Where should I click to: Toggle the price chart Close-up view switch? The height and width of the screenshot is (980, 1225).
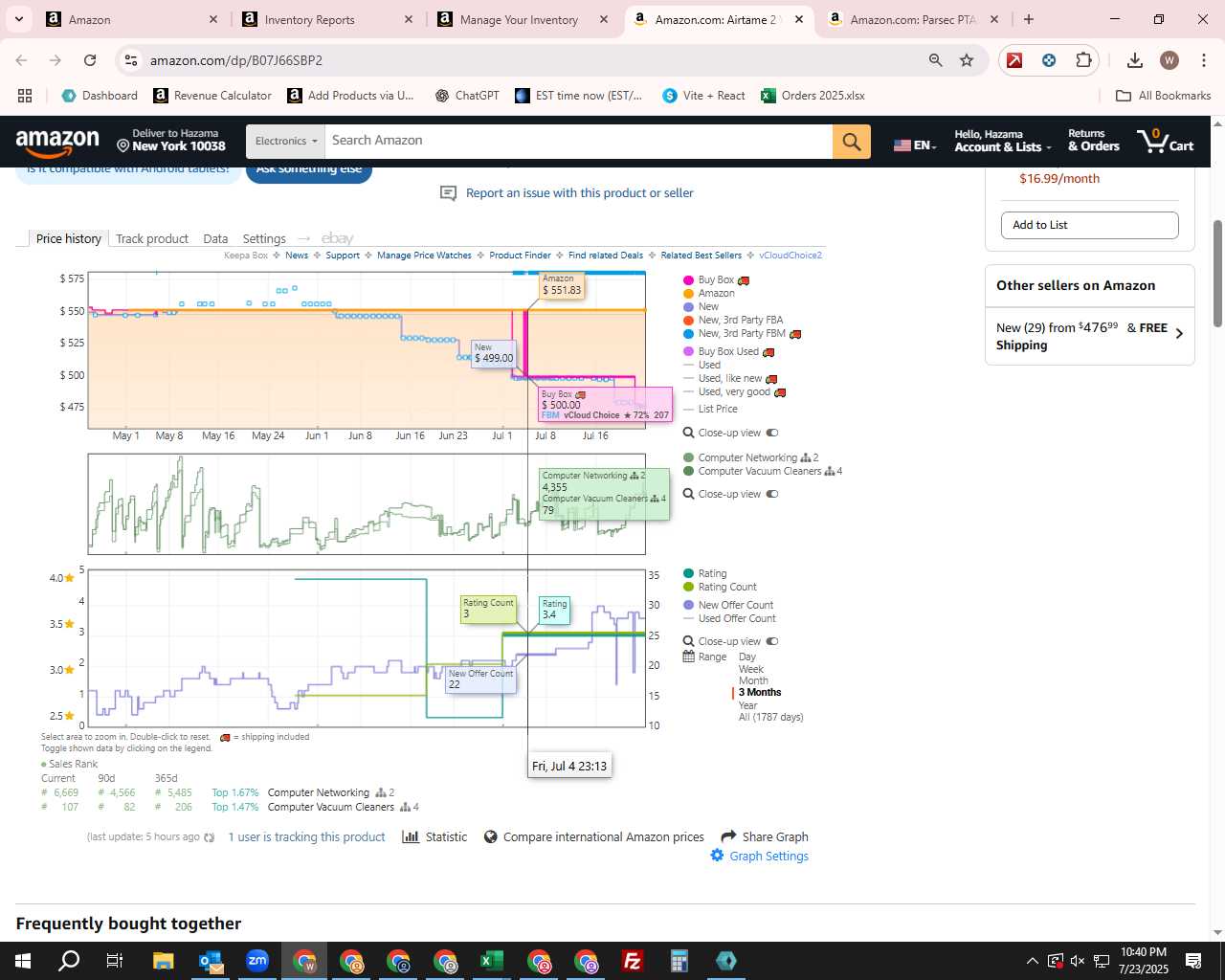click(x=772, y=433)
